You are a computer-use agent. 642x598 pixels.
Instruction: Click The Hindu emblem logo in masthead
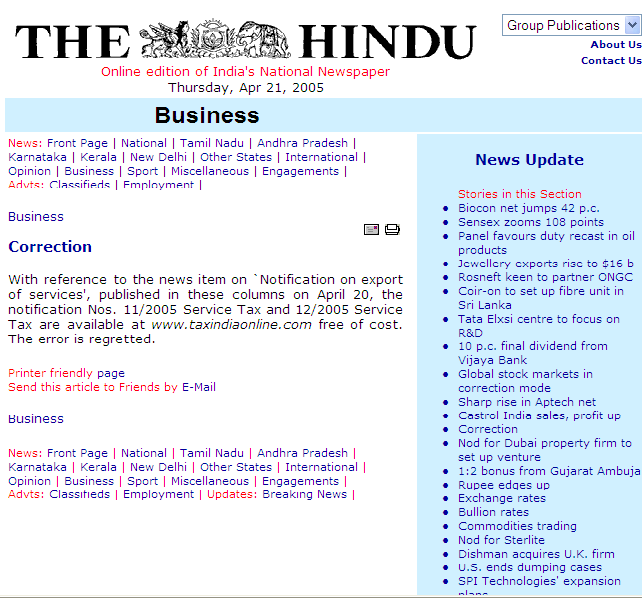(215, 40)
